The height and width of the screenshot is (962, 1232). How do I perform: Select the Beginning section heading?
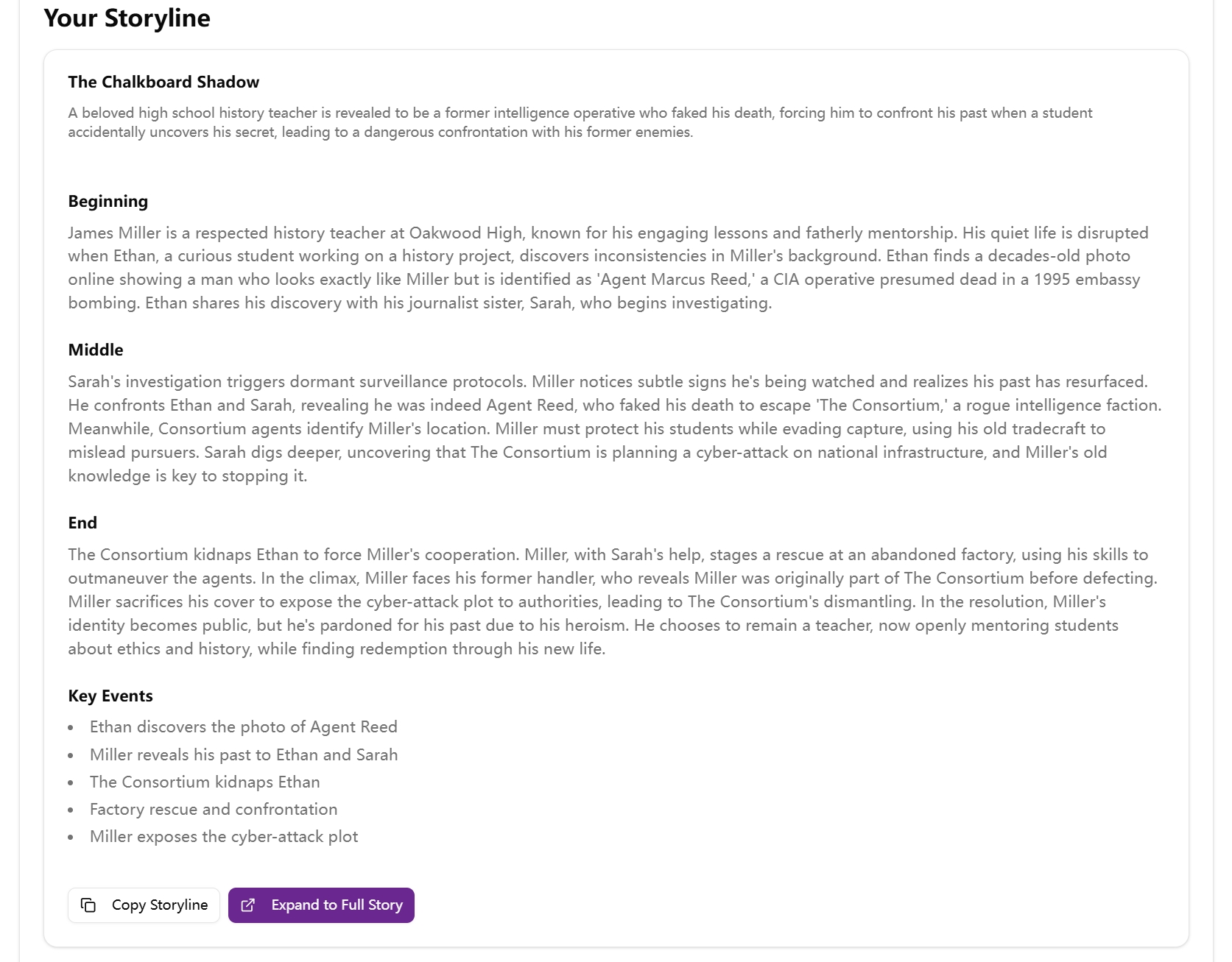tap(108, 201)
